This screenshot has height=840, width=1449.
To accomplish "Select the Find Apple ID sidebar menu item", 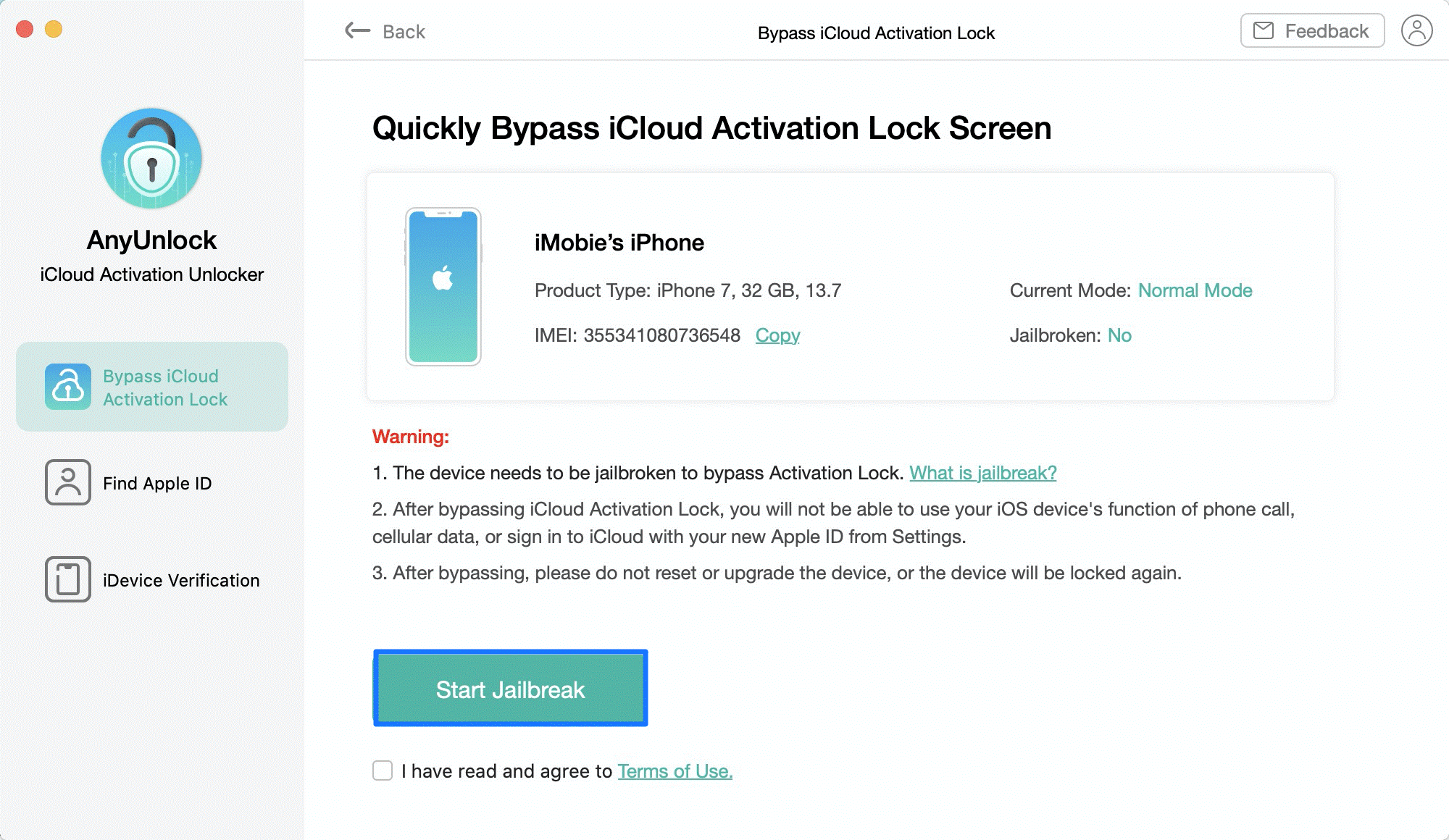I will coord(153,482).
